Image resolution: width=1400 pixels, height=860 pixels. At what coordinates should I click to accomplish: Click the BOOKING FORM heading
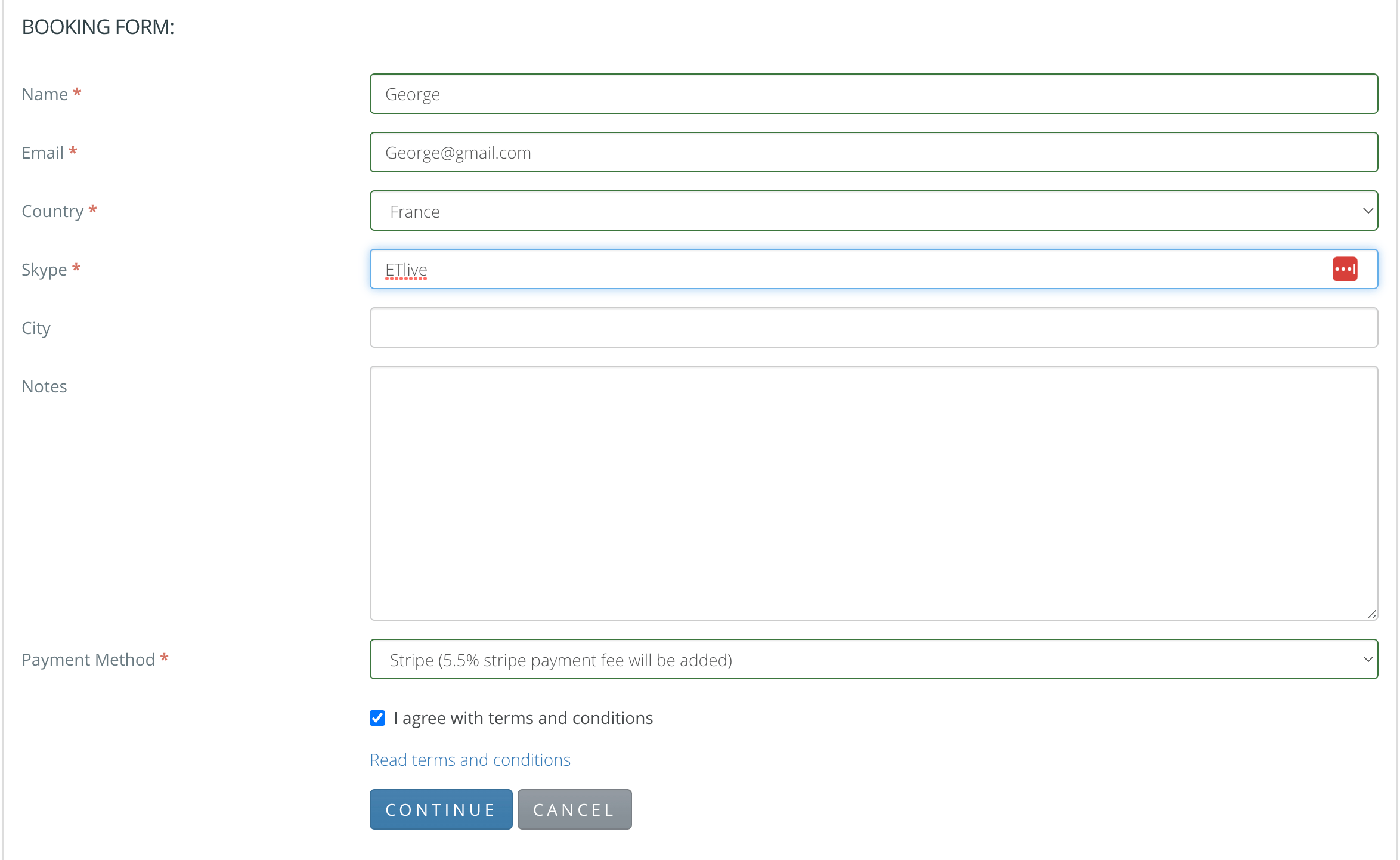click(98, 27)
